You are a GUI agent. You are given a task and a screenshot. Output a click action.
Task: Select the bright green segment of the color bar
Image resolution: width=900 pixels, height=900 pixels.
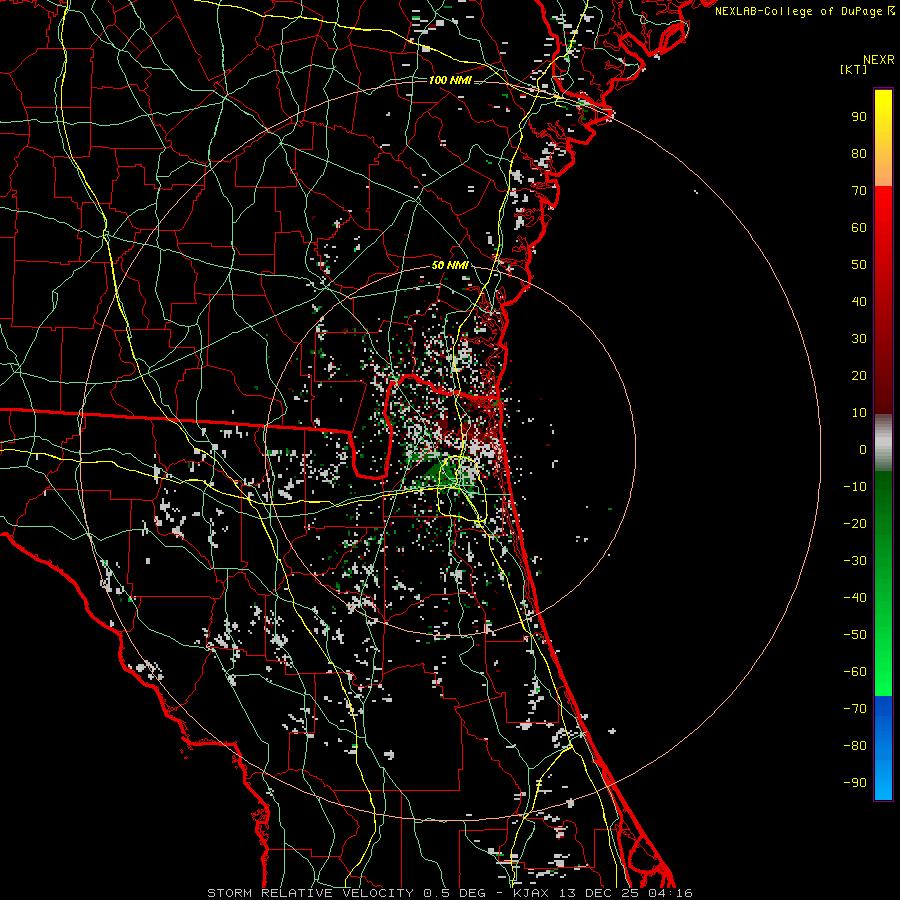tap(883, 660)
